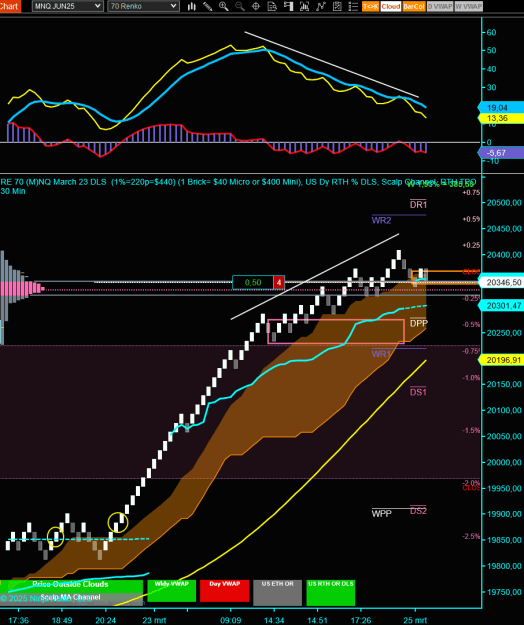
Task: Click the 0,50 risk-reward value box
Action: coord(253,282)
